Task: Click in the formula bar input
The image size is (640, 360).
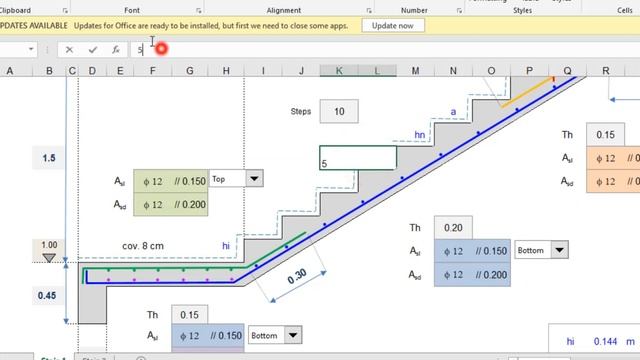Action: 384,50
